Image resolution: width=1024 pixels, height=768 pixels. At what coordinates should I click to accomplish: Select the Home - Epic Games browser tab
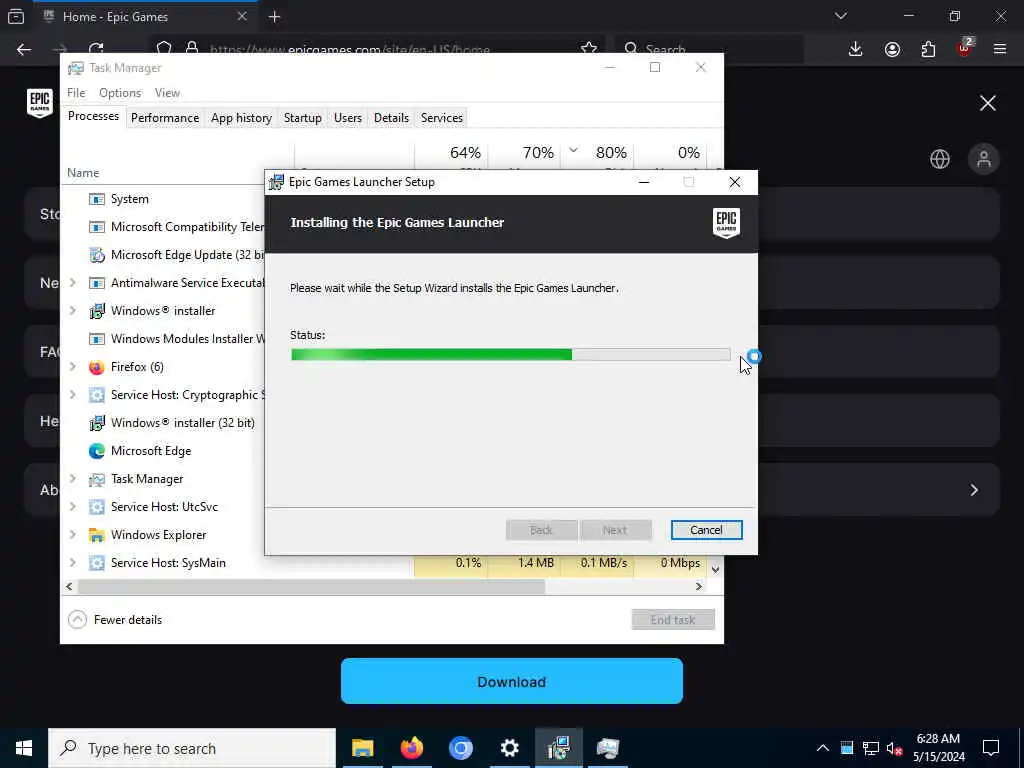coord(145,17)
